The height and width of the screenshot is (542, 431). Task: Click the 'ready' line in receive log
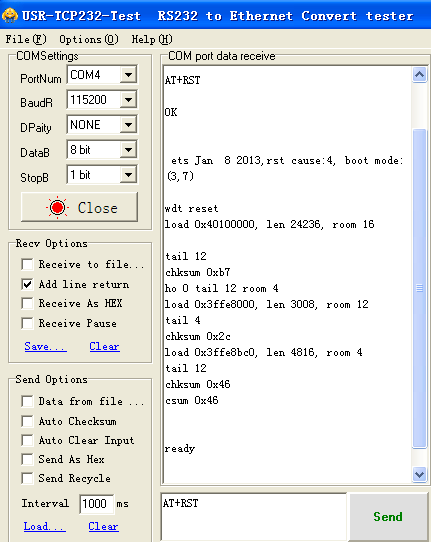180,449
